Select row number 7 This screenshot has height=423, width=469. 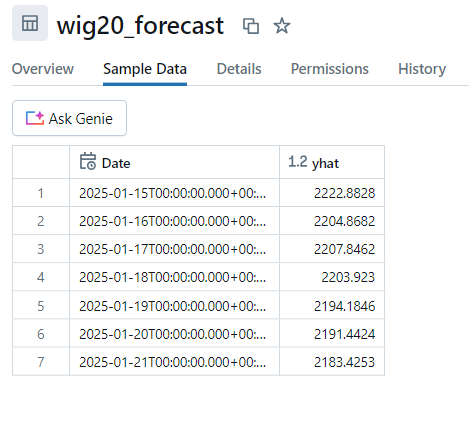coord(41,361)
